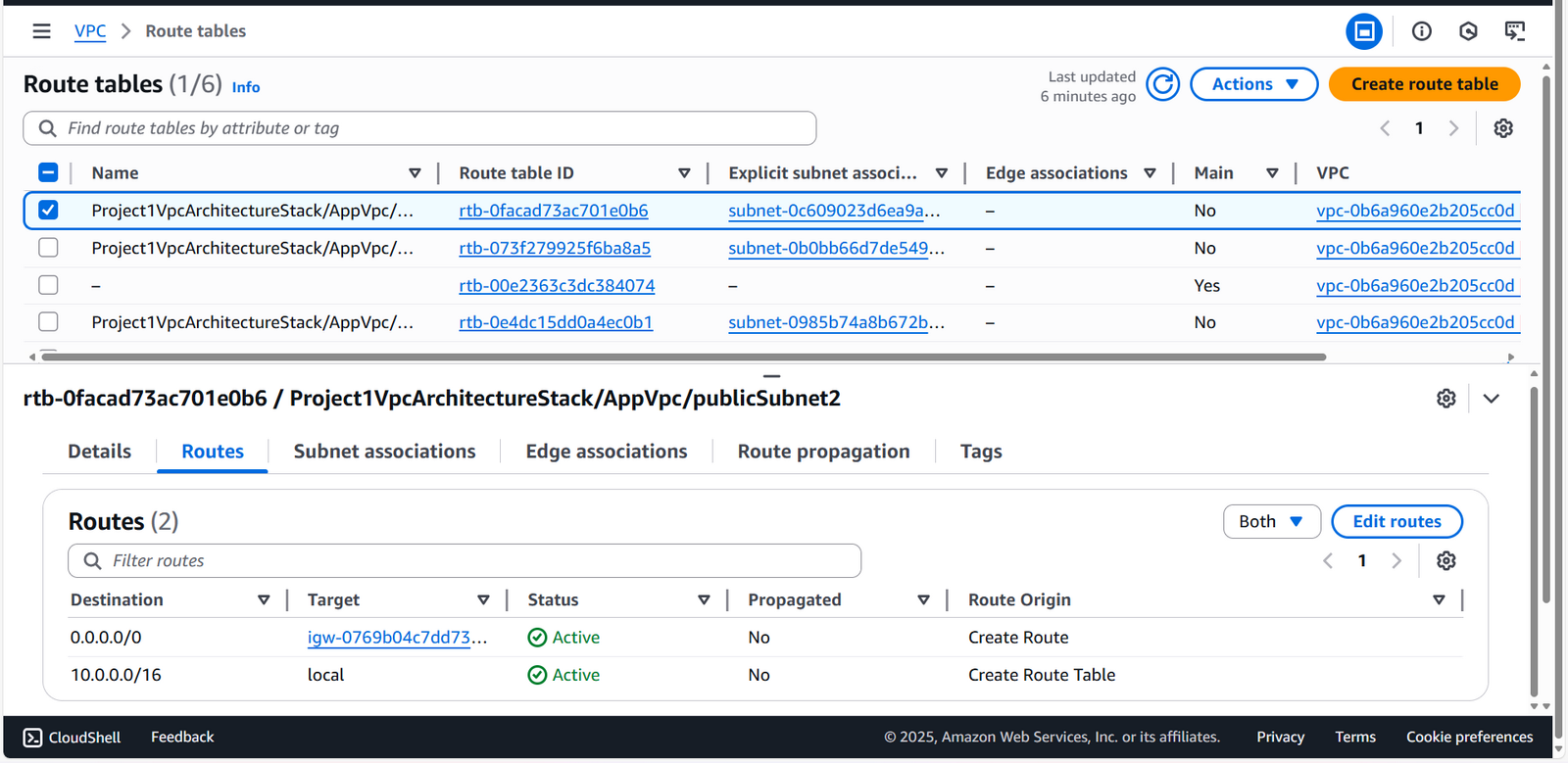
Task: Click the Create route table button
Action: [x=1424, y=84]
